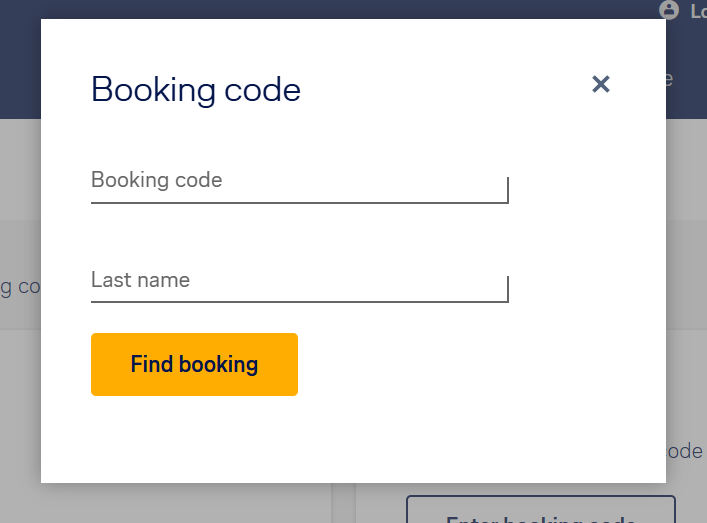Click the user profile icon in header

click(x=669, y=9)
